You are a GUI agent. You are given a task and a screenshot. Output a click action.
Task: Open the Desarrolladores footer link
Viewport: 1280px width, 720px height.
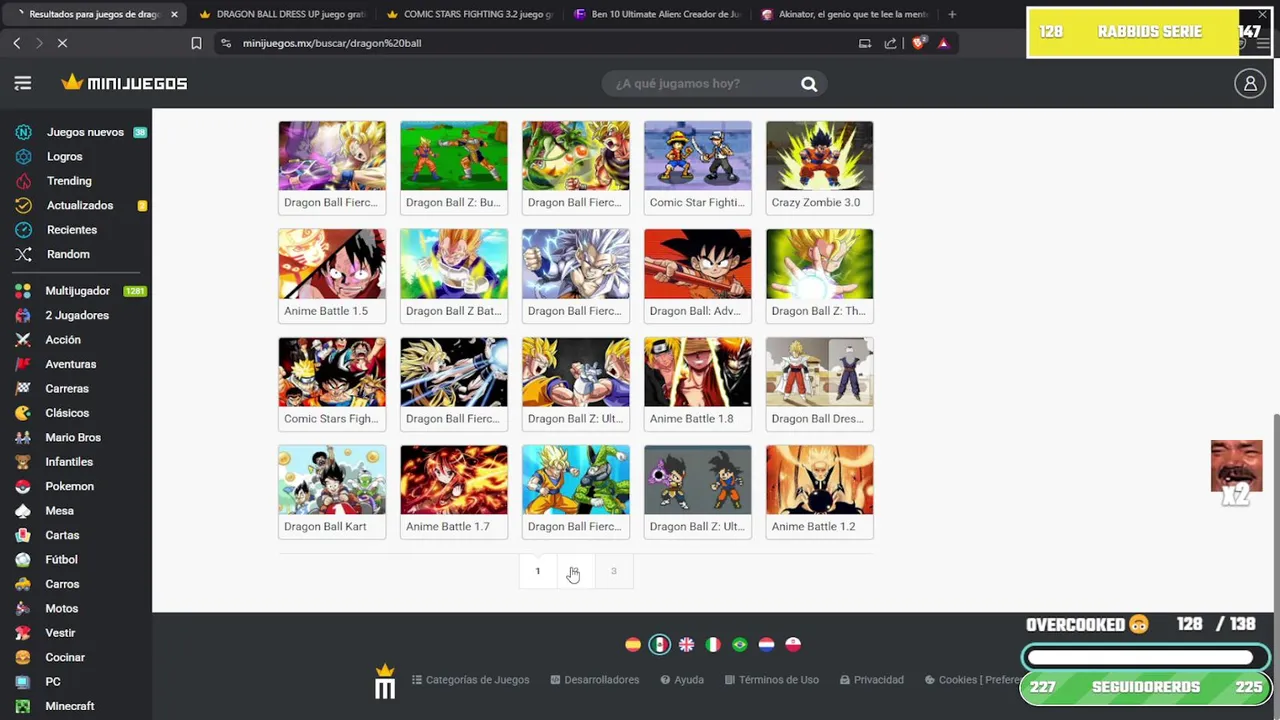coord(594,680)
